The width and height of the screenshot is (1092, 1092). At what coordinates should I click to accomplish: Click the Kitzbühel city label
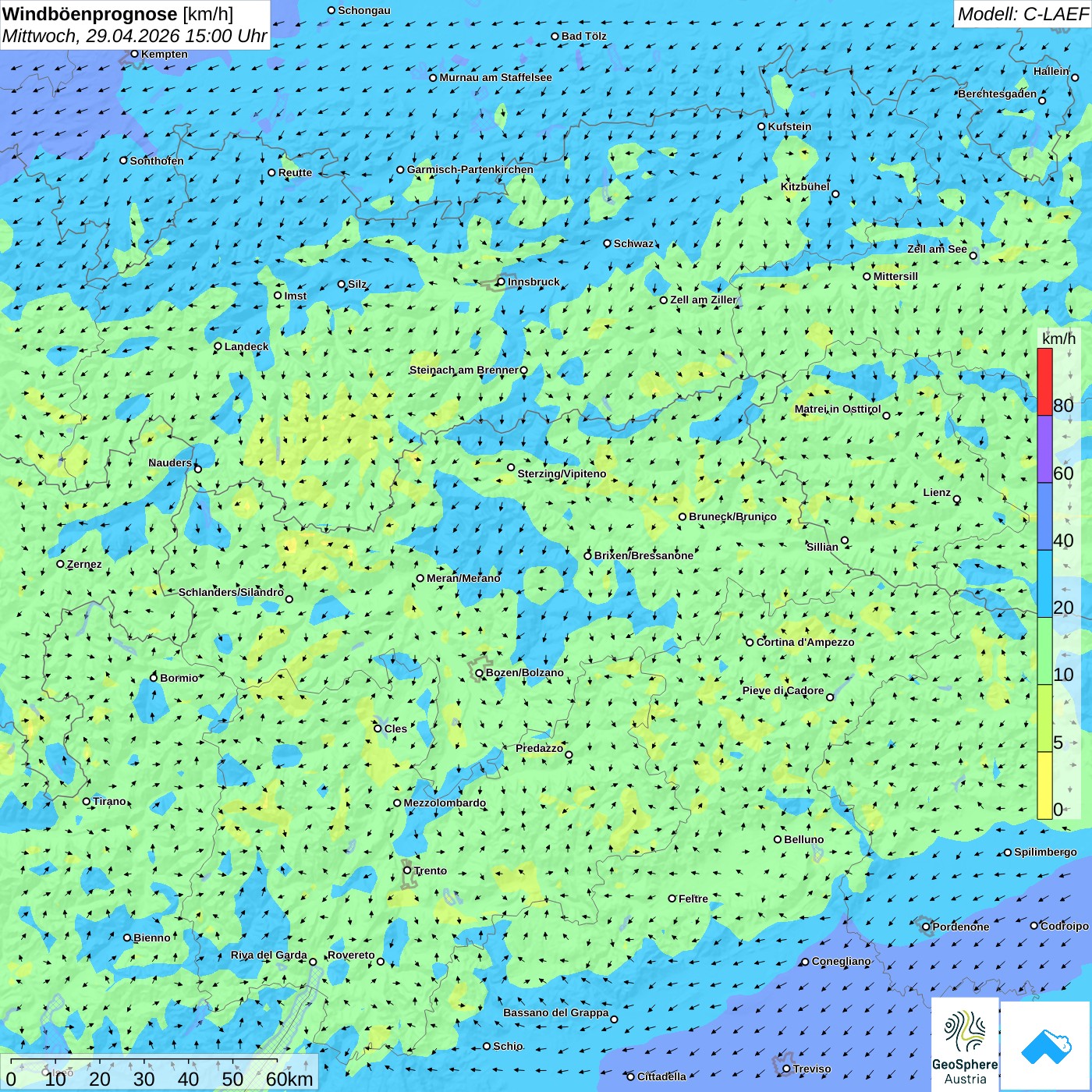[x=805, y=186]
